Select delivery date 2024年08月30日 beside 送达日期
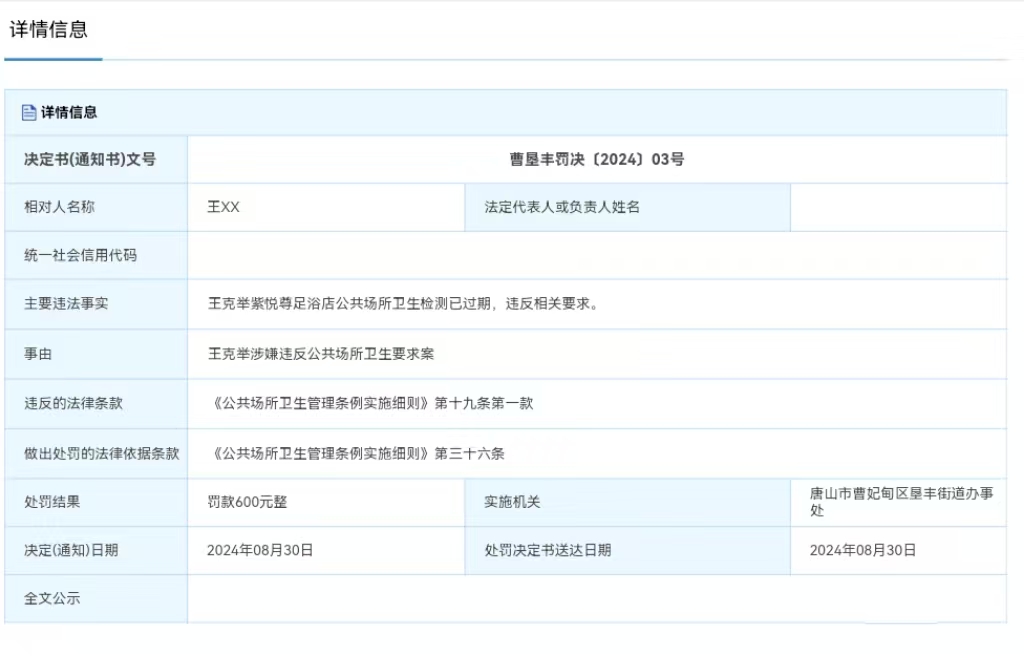The image size is (1024, 657). (863, 551)
